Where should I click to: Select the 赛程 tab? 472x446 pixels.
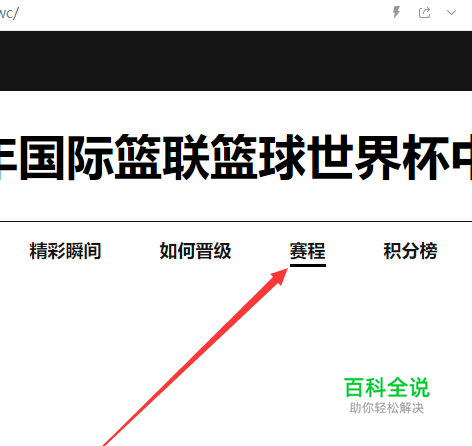point(308,251)
